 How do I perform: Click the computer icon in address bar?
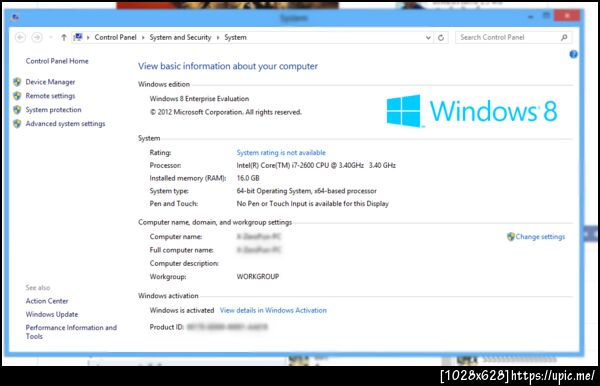(x=78, y=37)
